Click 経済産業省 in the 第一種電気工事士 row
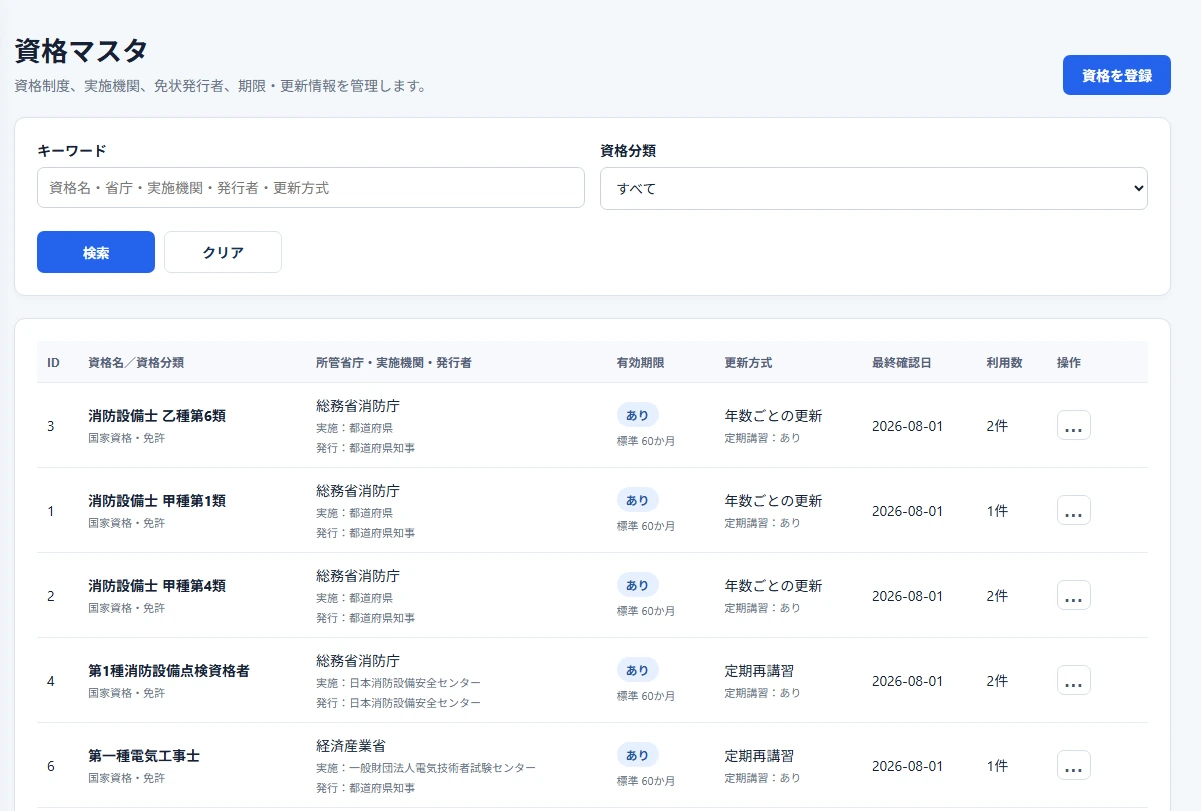Viewport: 1201px width, 811px height. (x=351, y=746)
